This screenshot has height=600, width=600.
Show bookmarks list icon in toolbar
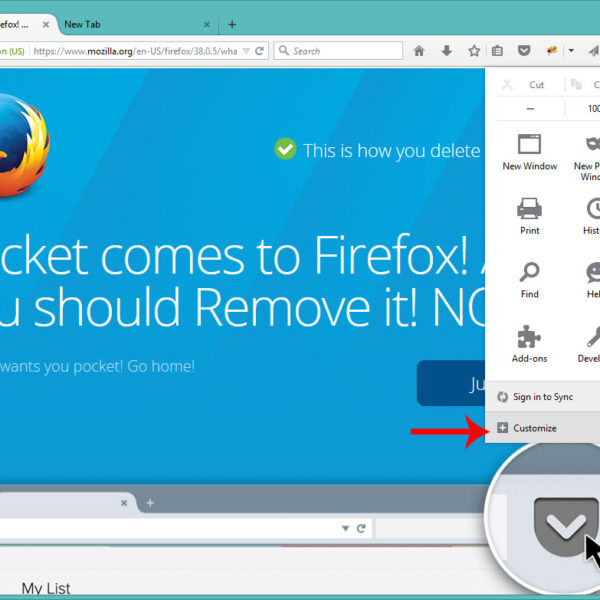point(497,51)
